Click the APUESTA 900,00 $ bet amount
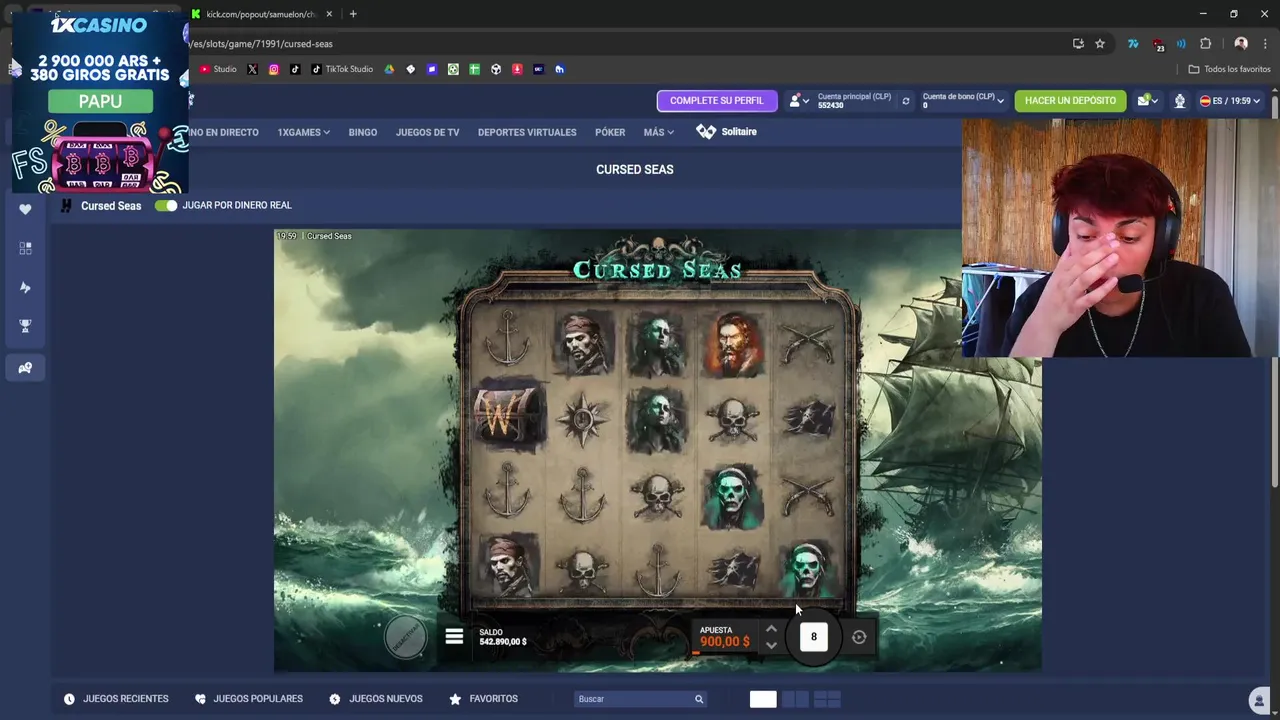Image resolution: width=1280 pixels, height=720 pixels. pos(724,642)
